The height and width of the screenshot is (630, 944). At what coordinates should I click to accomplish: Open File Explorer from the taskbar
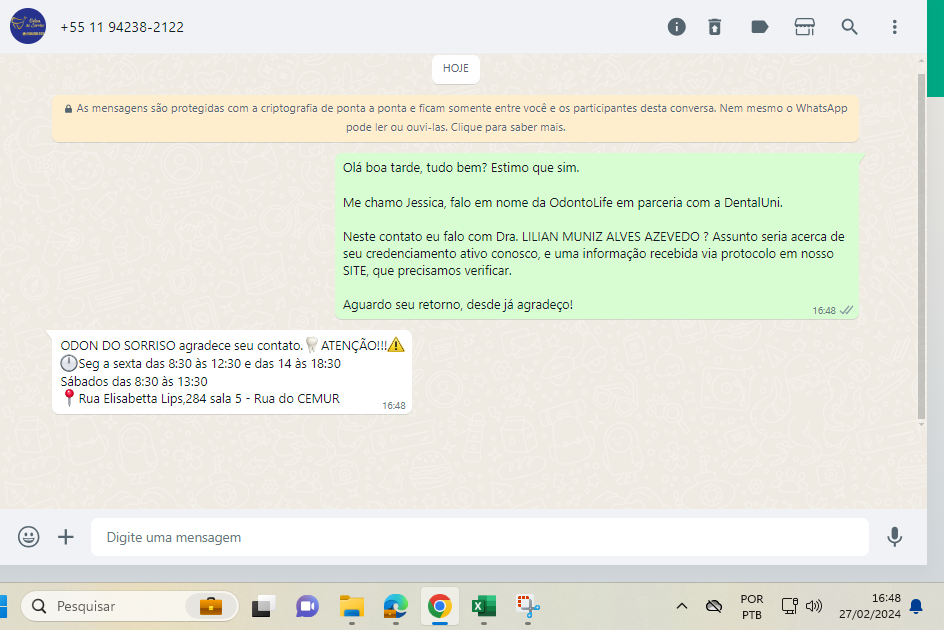[352, 606]
